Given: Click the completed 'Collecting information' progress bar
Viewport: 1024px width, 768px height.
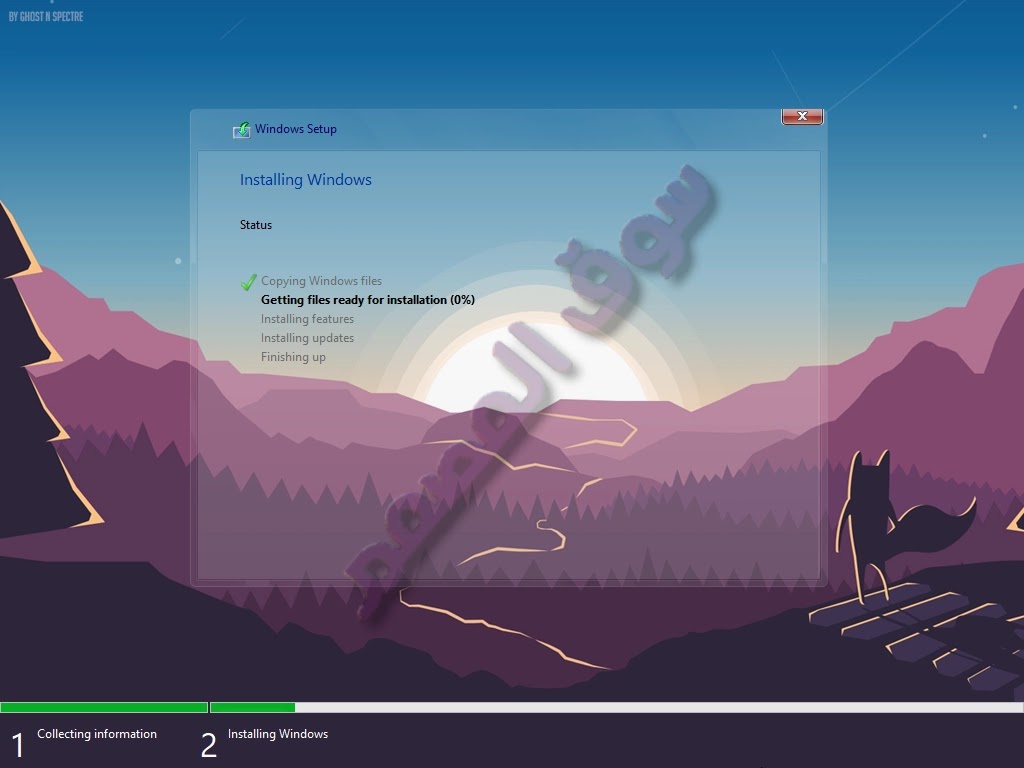Looking at the screenshot, I should (x=104, y=707).
